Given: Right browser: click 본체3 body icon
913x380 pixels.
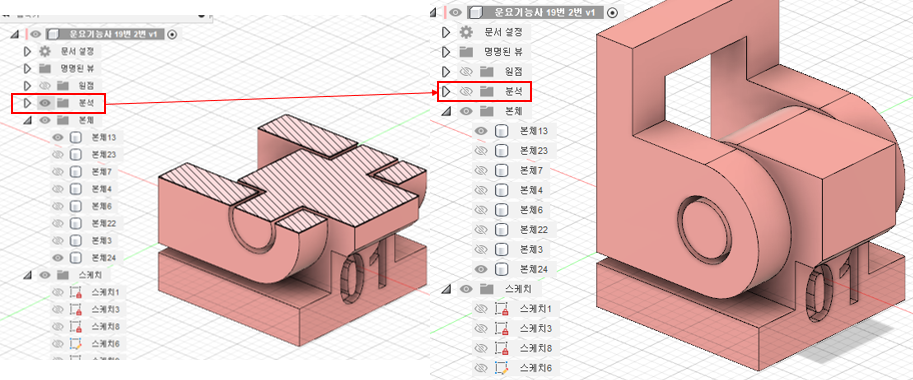Looking at the screenshot, I should pos(501,250).
